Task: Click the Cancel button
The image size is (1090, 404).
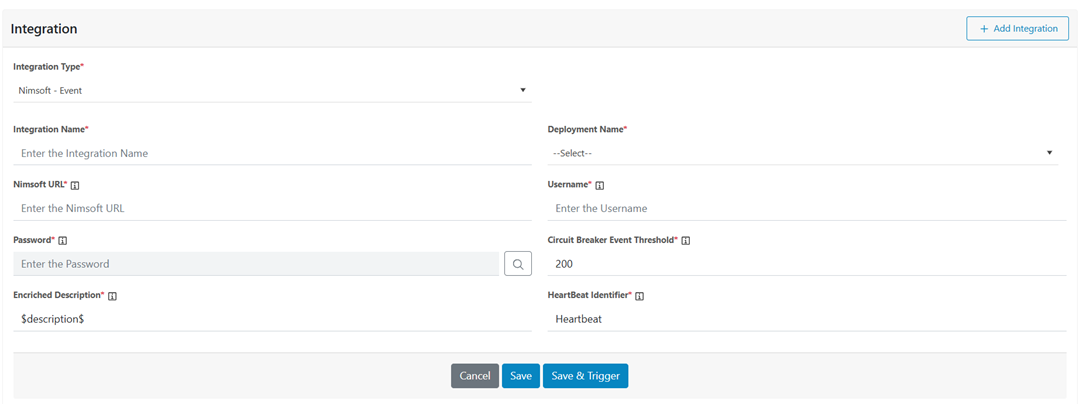Action: [x=475, y=376]
